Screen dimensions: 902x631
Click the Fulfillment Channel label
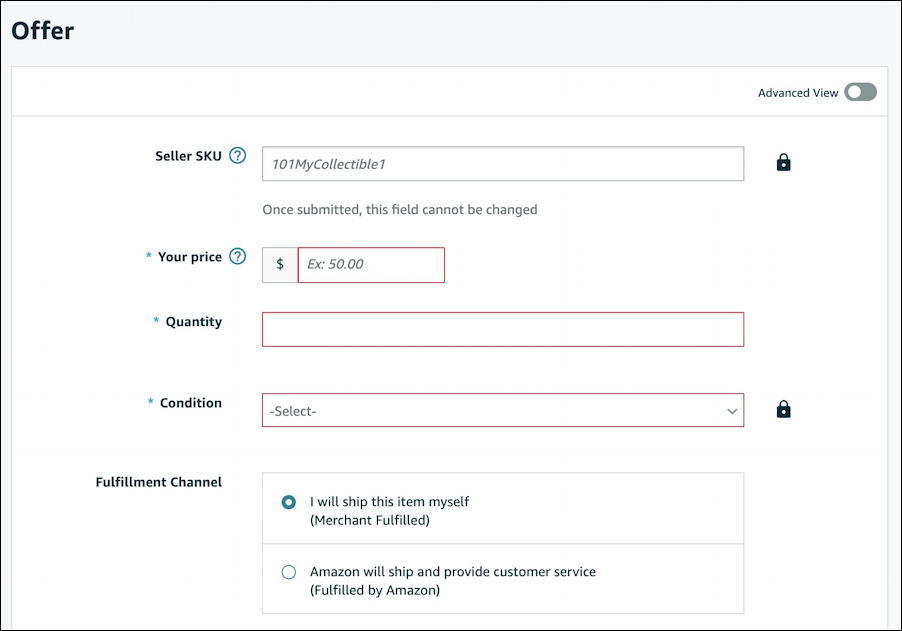click(158, 482)
